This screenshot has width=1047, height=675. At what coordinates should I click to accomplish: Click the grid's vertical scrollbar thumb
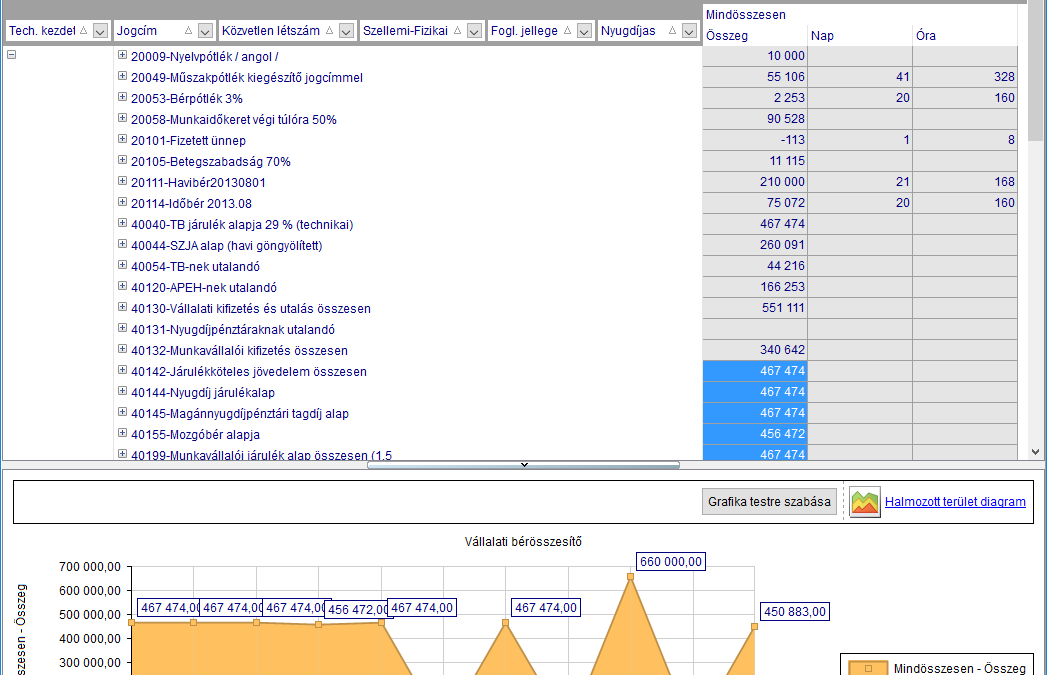point(1035,72)
